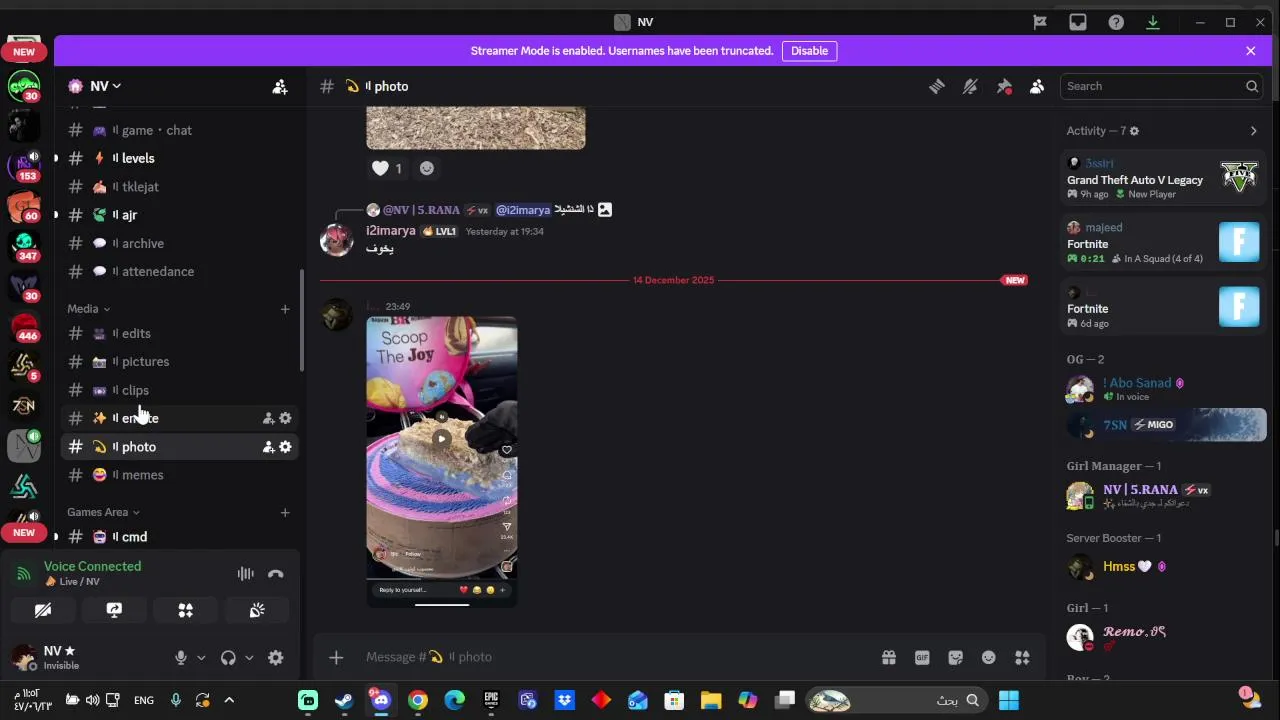Toggle the member list icon

(1037, 87)
